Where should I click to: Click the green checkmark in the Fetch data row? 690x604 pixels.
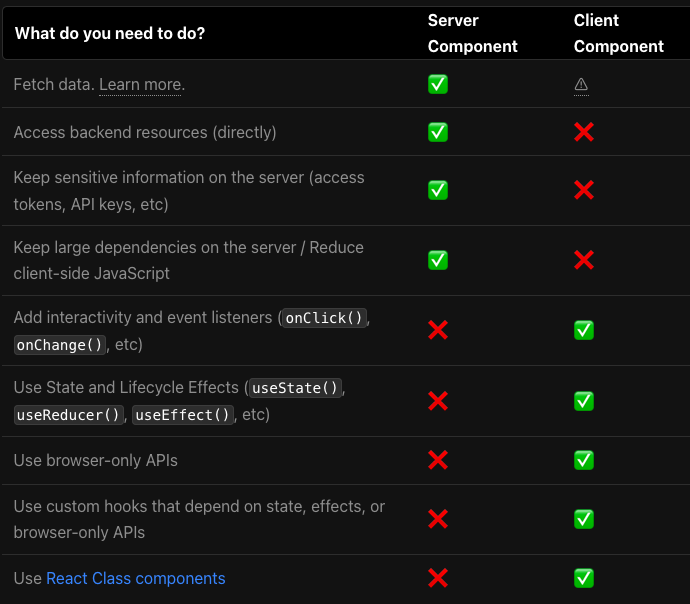point(438,85)
